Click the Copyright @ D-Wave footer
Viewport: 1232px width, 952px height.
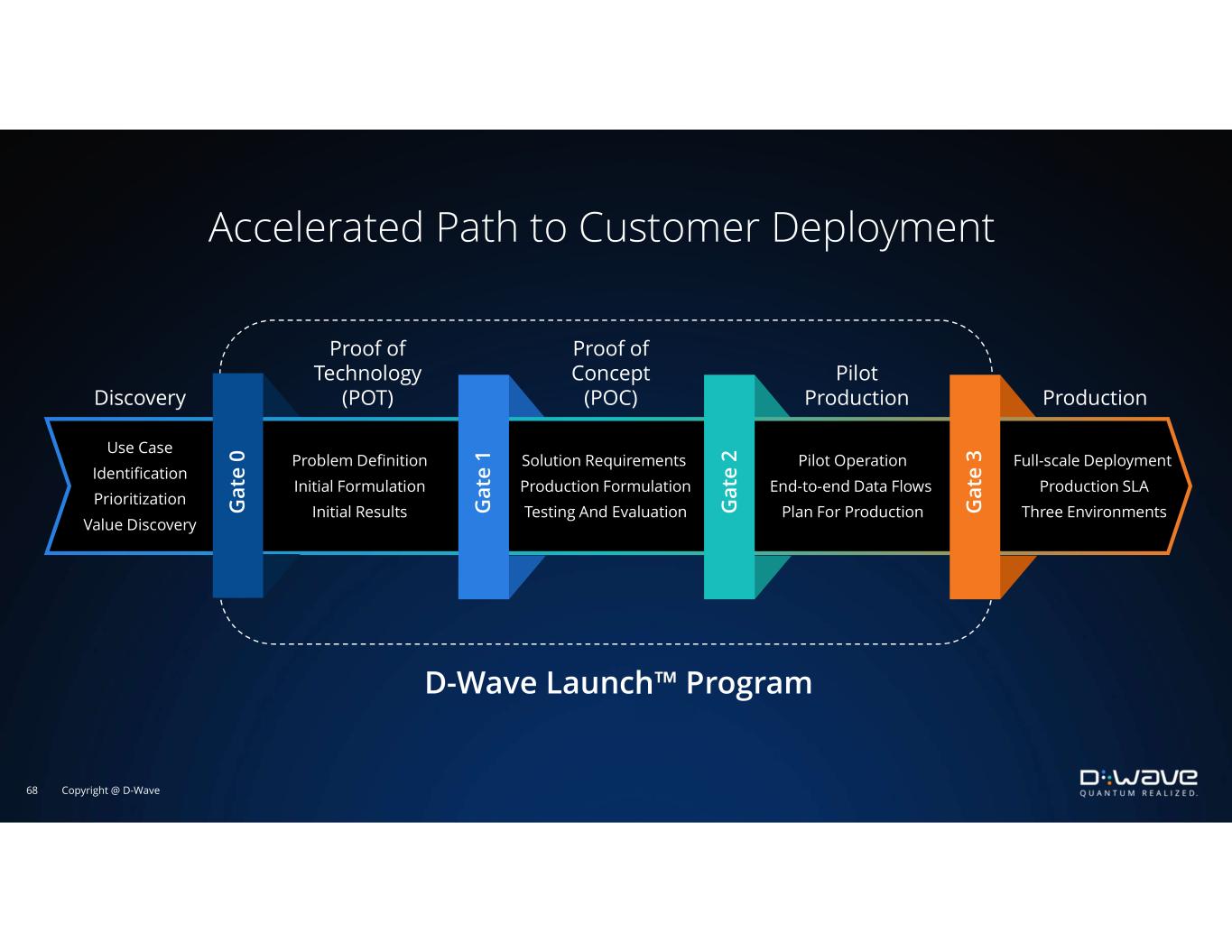[110, 790]
